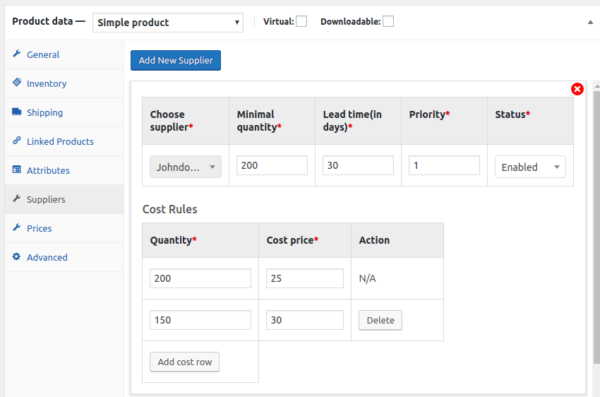The height and width of the screenshot is (397, 600).
Task: Click the cost rule Quantity field 200
Action: [x=200, y=278]
